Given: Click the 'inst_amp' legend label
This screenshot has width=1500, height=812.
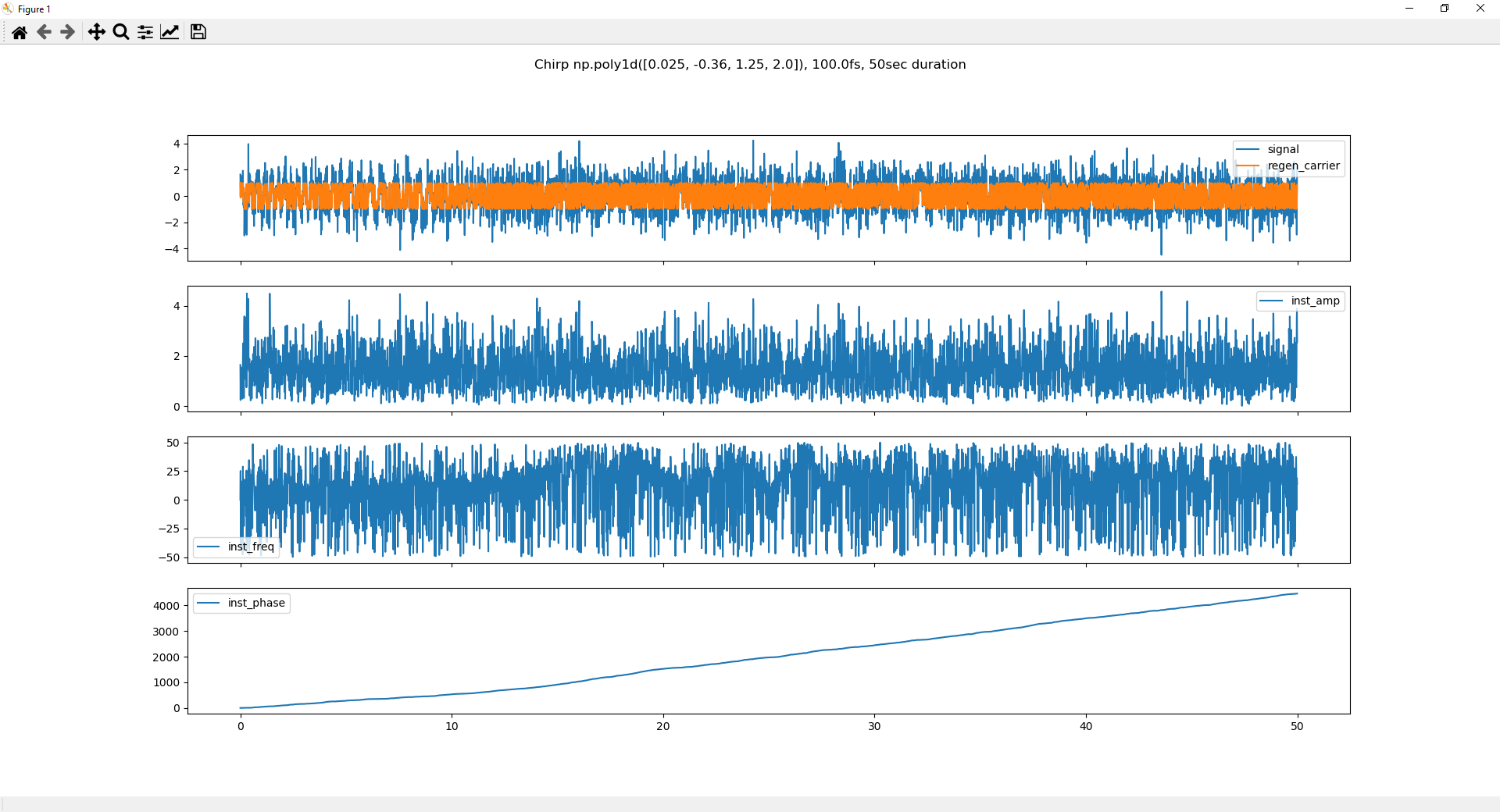Looking at the screenshot, I should [x=1315, y=301].
